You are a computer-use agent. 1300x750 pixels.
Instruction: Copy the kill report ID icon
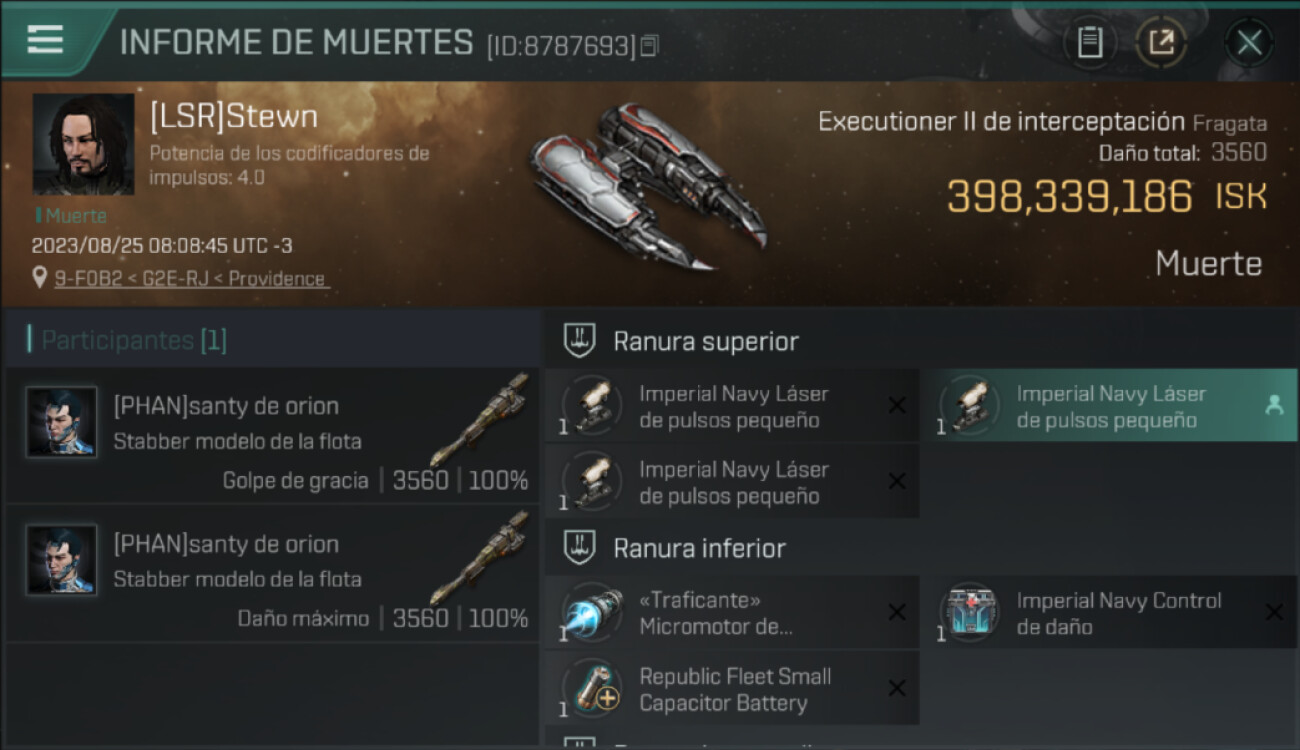649,46
